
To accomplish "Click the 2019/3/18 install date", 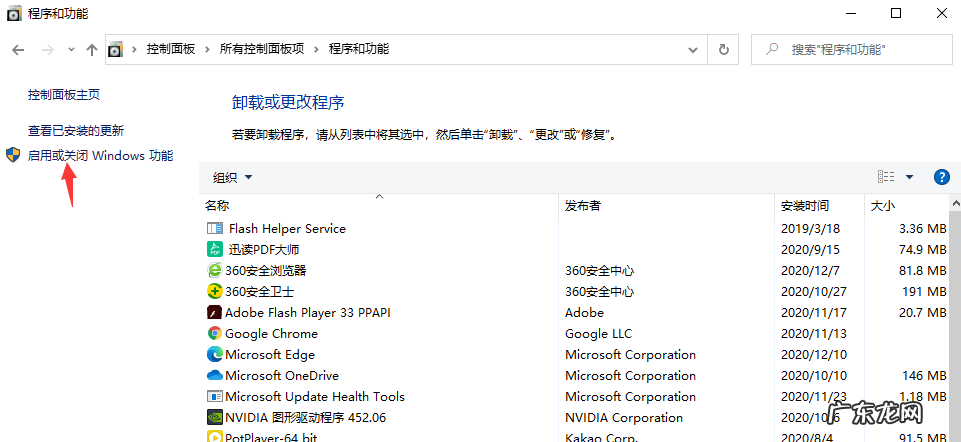I will point(810,229).
